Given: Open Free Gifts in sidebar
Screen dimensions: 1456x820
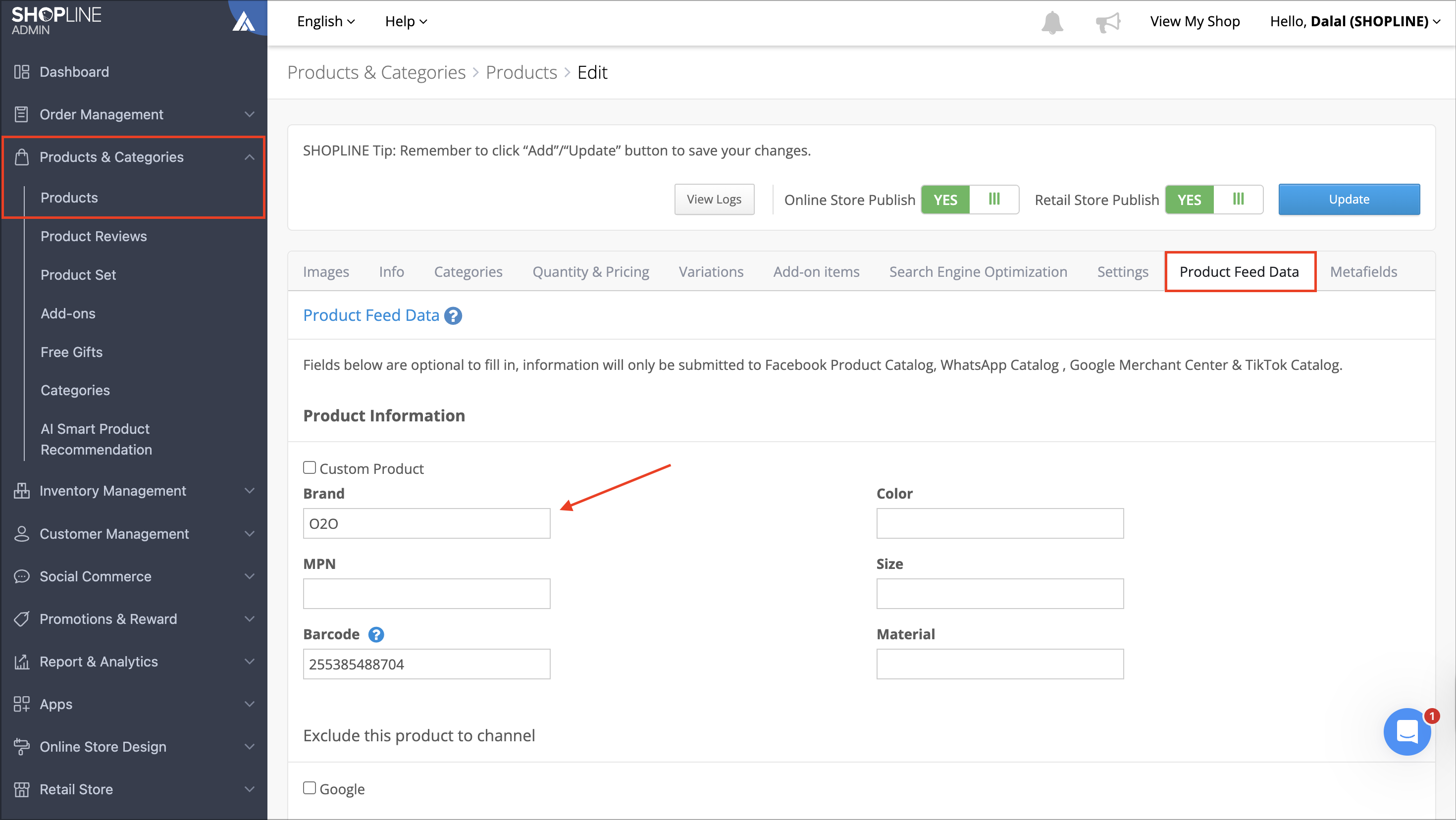Looking at the screenshot, I should [x=71, y=352].
